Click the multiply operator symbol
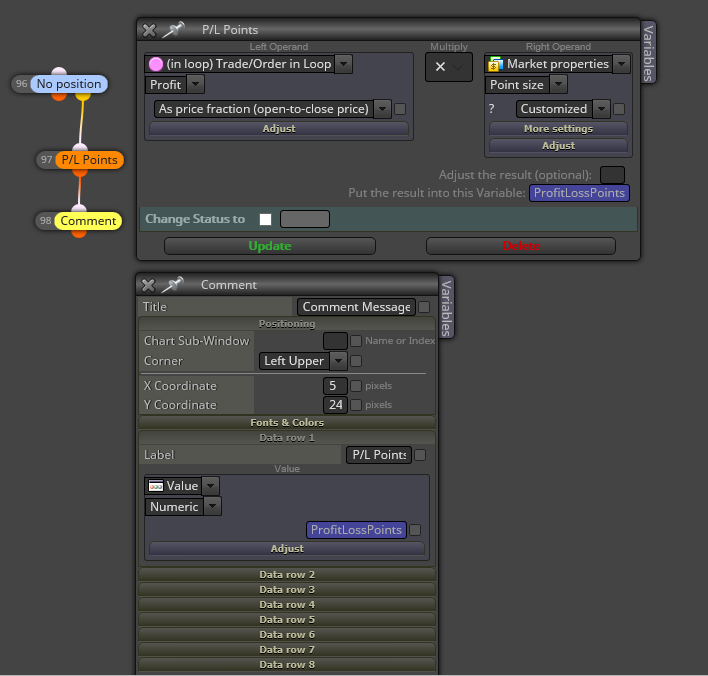The image size is (708, 676). click(440, 67)
